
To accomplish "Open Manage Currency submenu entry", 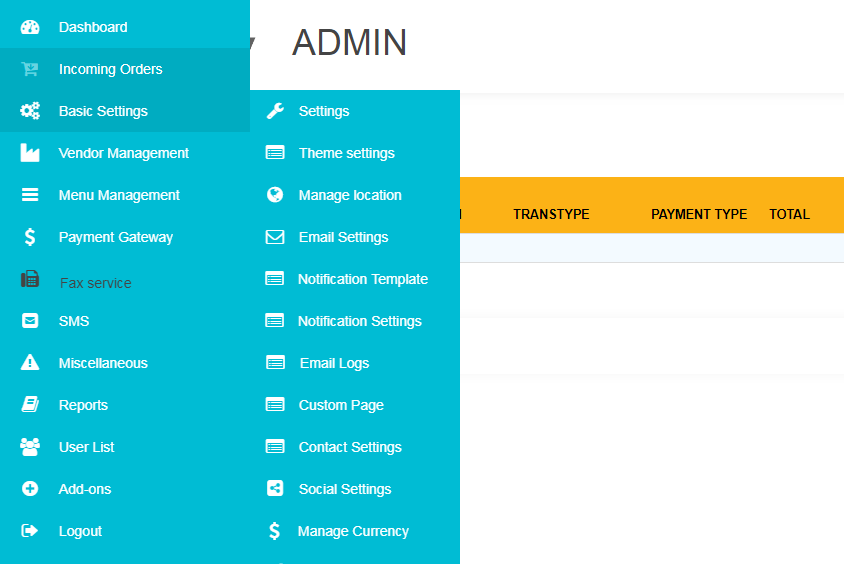I will tap(353, 531).
